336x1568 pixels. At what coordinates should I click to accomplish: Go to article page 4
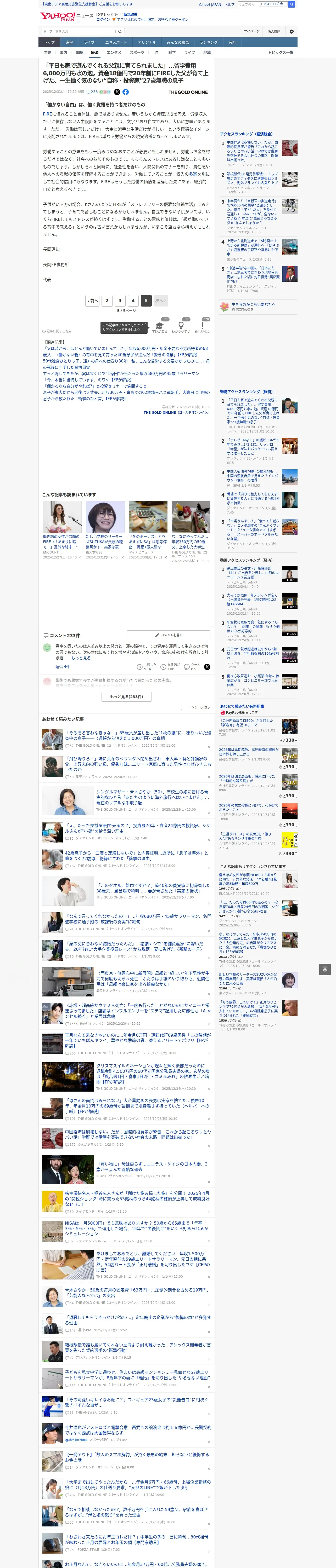tap(133, 301)
